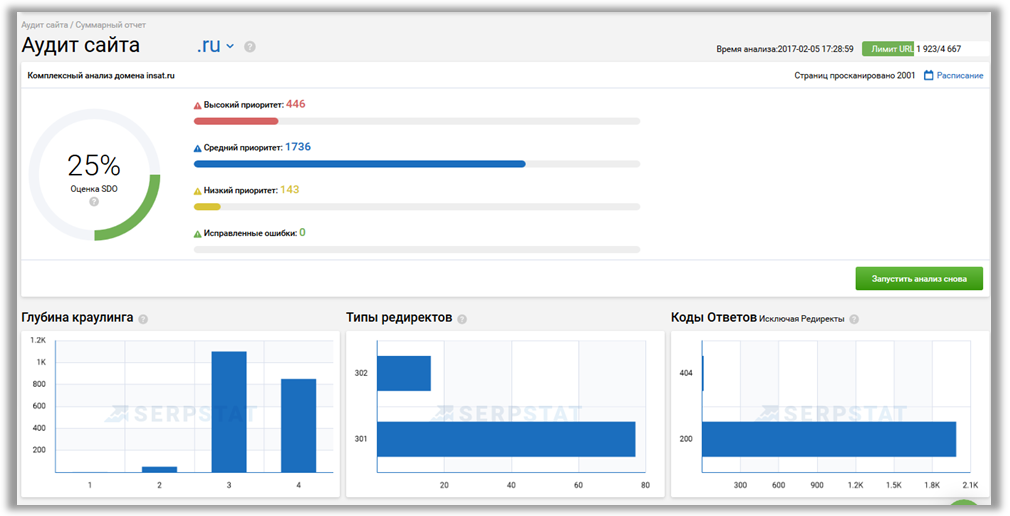The image size is (1010, 516).
Task: Click the 302 redirect bar
Action: 404,373
